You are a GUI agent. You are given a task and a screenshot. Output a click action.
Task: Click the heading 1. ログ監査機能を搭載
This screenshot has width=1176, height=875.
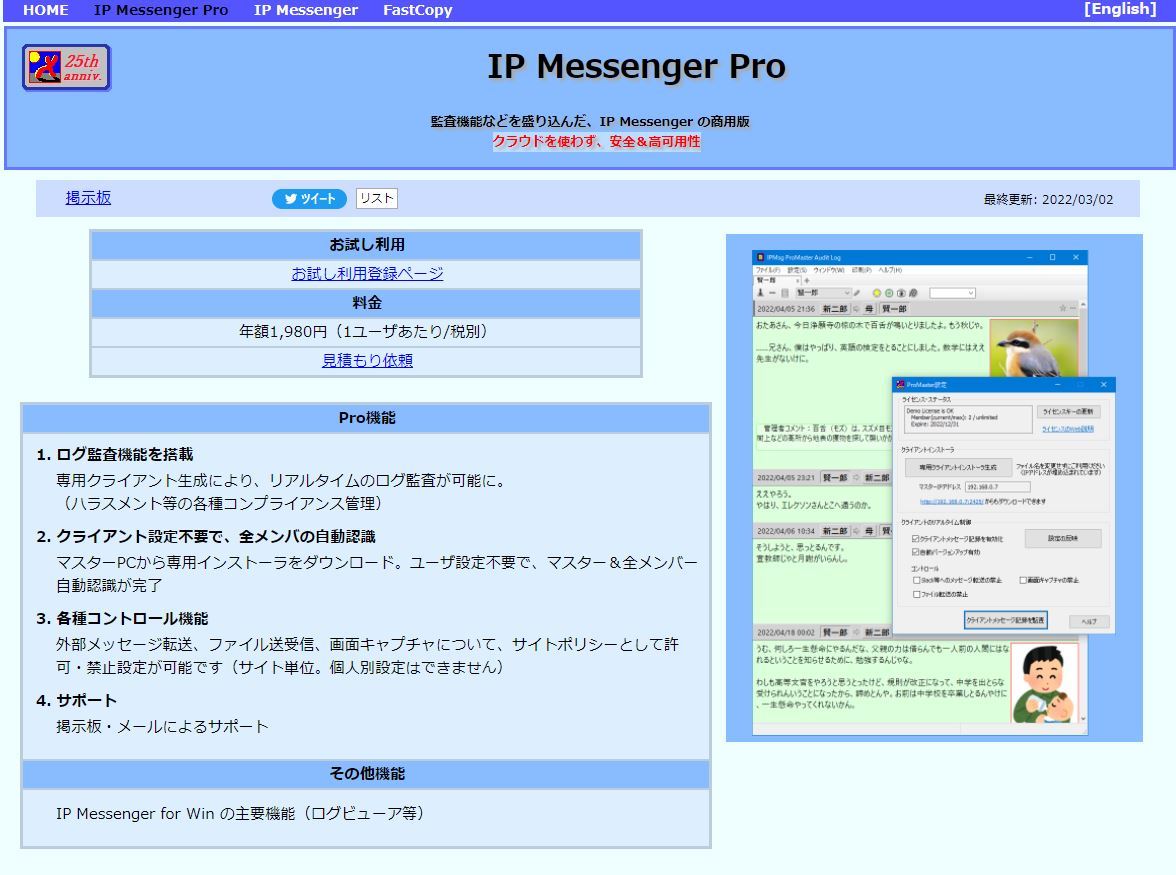115,454
